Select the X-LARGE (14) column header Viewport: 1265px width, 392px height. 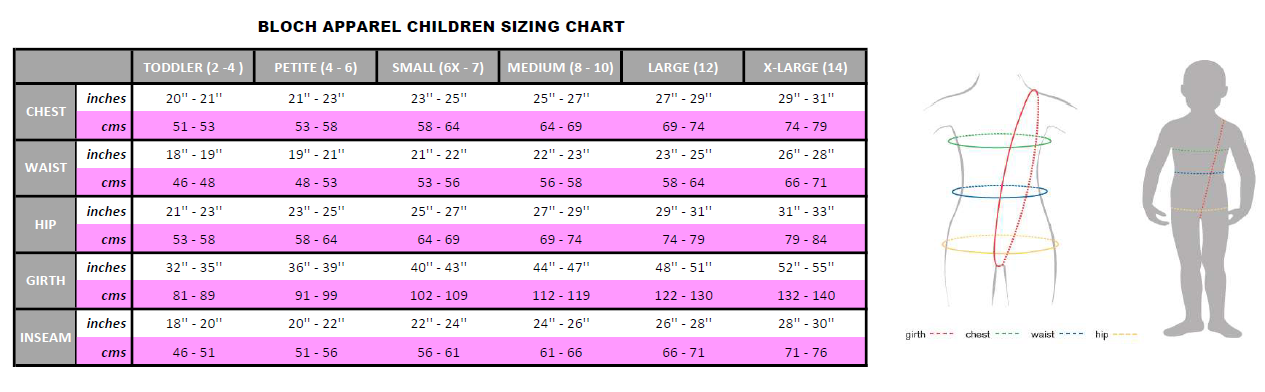coord(804,67)
